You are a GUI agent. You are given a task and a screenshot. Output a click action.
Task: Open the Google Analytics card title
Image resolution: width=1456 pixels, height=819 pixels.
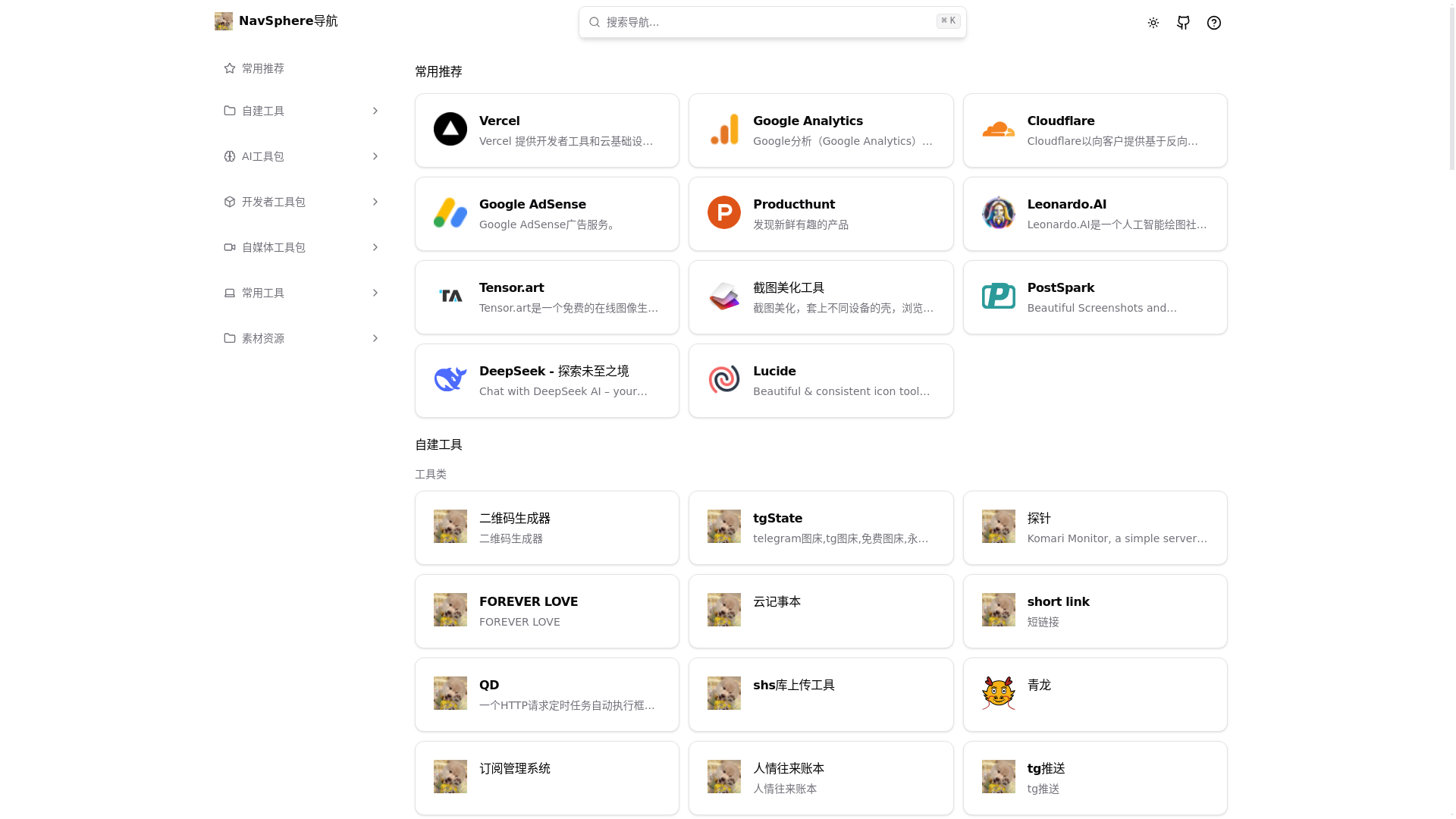tap(808, 121)
